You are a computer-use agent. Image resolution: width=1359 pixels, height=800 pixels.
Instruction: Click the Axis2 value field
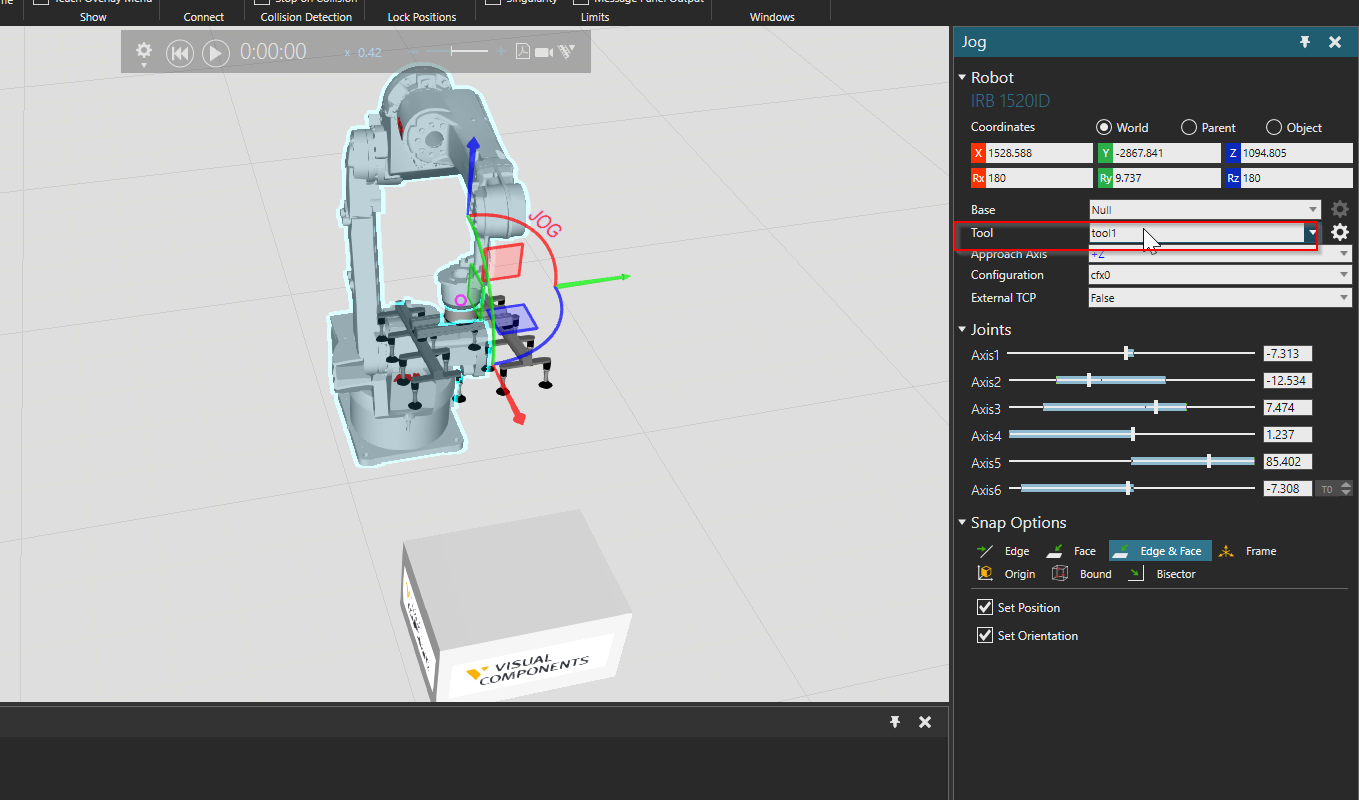click(x=1287, y=381)
